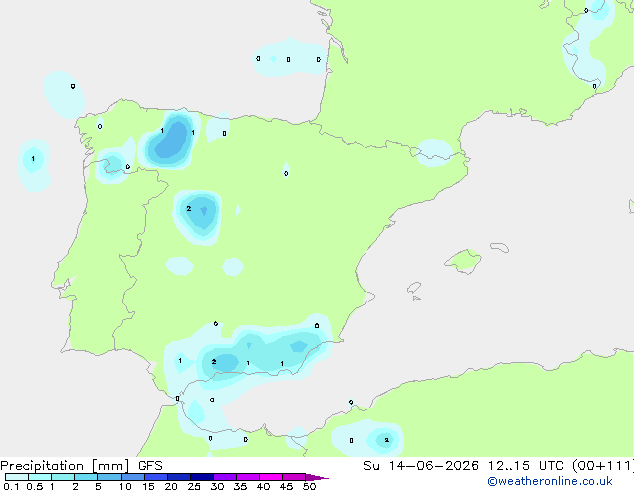The height and width of the screenshot is (490, 634).
Task: Click the '12..15 UTC' time text
Action: click(x=525, y=466)
